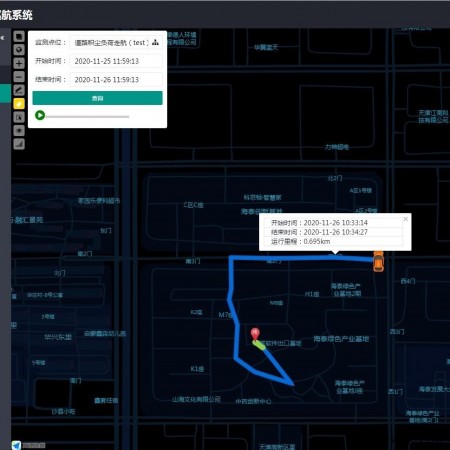450x450 pixels.
Task: Select the measure/ruler tool icon
Action: 19,90
